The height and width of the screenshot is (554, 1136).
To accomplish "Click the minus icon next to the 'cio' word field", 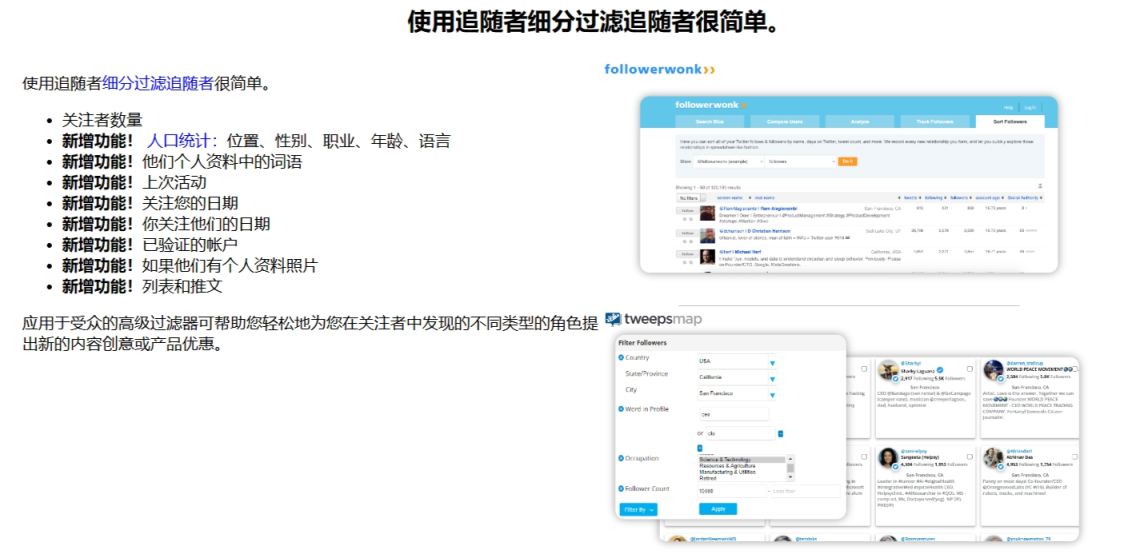I will point(780,434).
